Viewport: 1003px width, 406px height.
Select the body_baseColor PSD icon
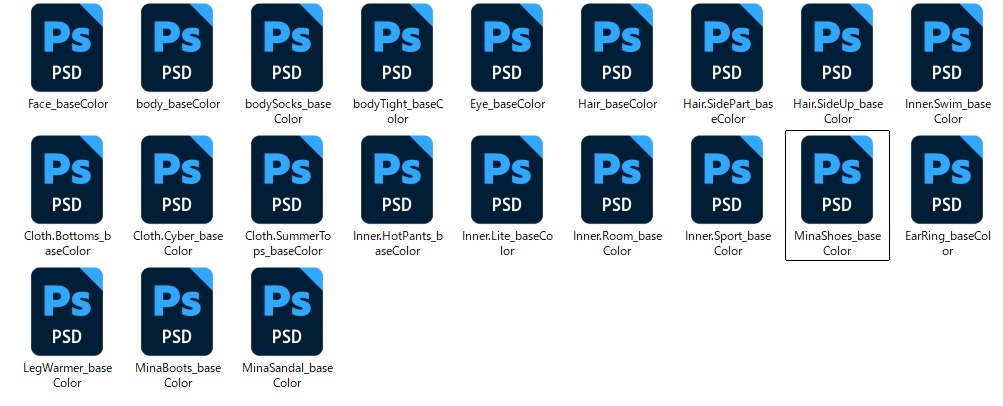[x=177, y=47]
